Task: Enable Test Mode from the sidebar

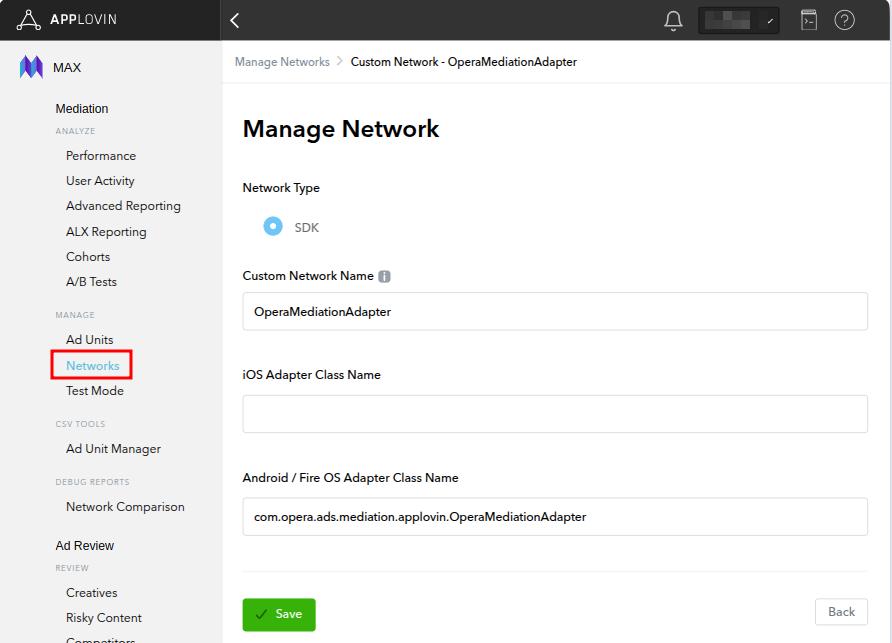Action: tap(94, 390)
